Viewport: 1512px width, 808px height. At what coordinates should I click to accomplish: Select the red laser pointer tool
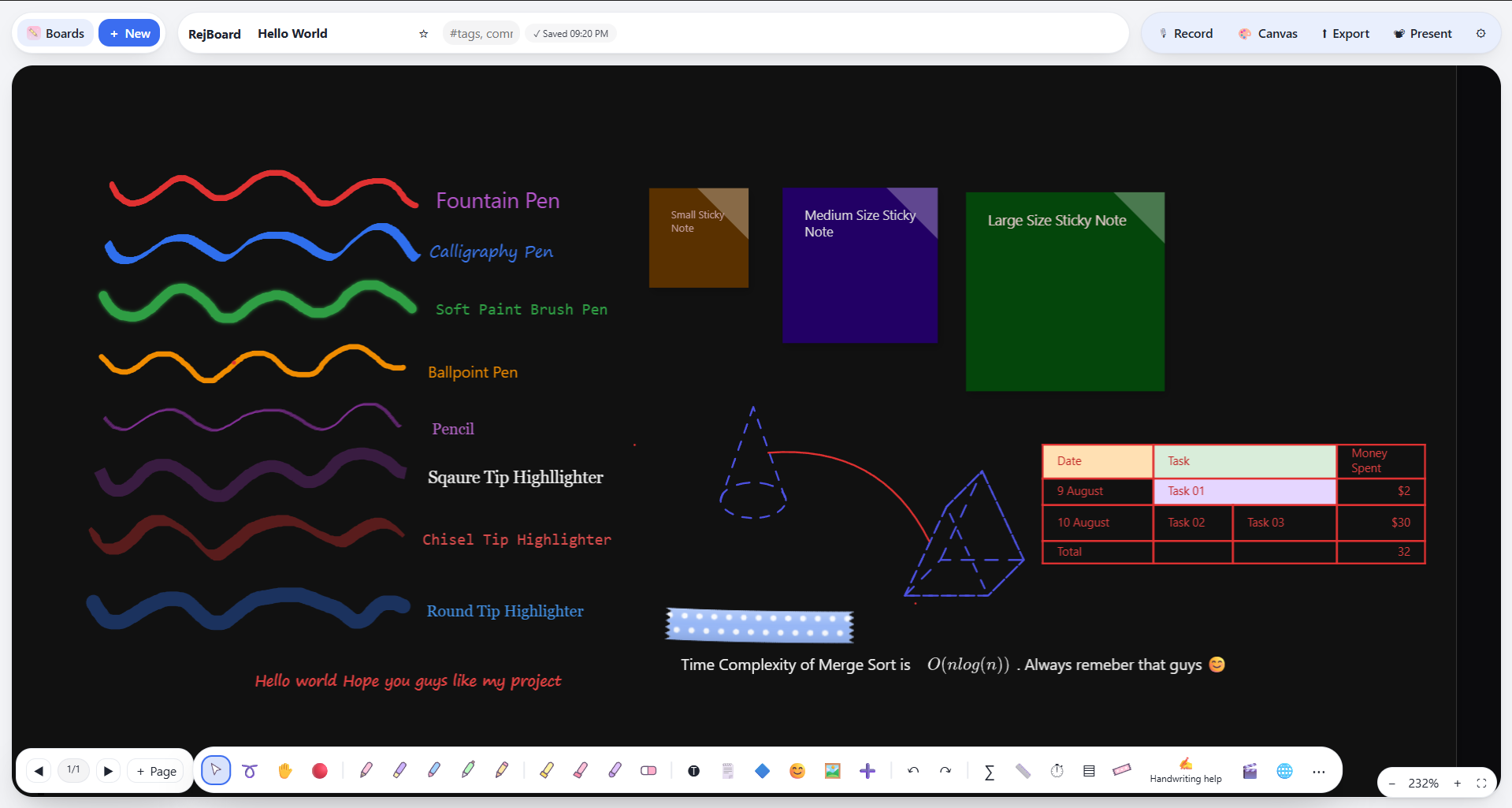click(x=319, y=770)
